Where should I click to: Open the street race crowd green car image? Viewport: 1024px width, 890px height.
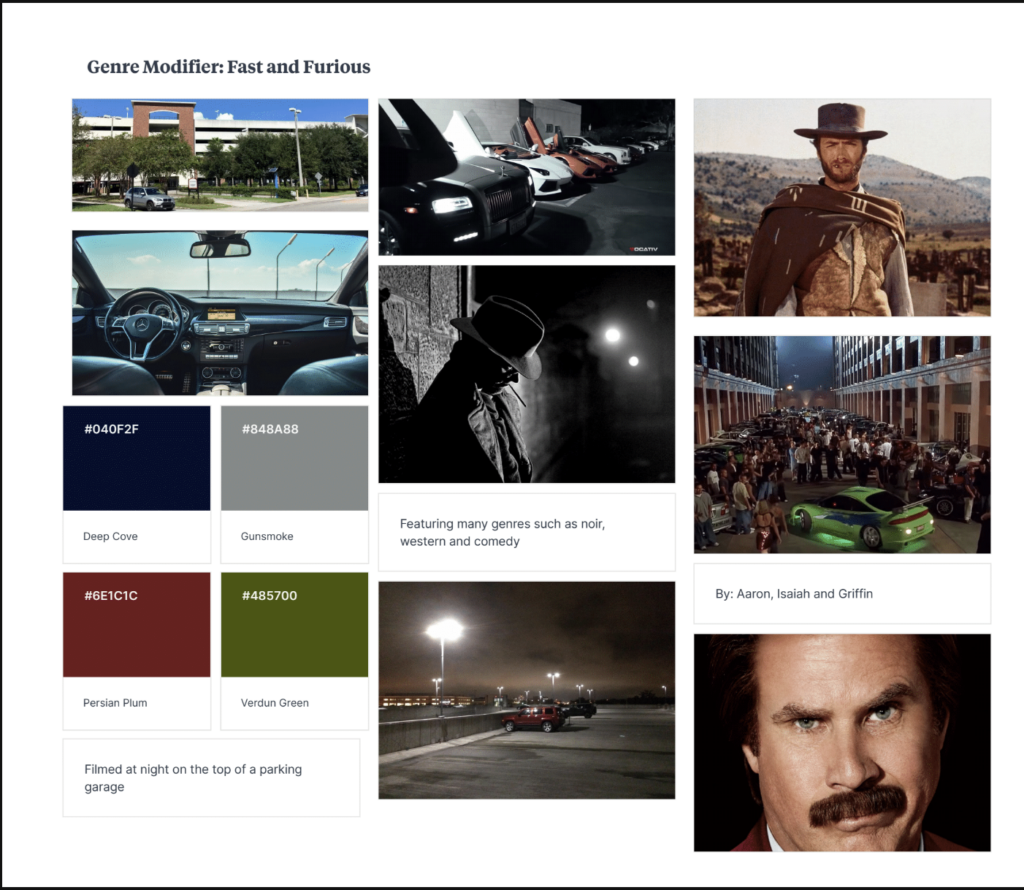842,444
